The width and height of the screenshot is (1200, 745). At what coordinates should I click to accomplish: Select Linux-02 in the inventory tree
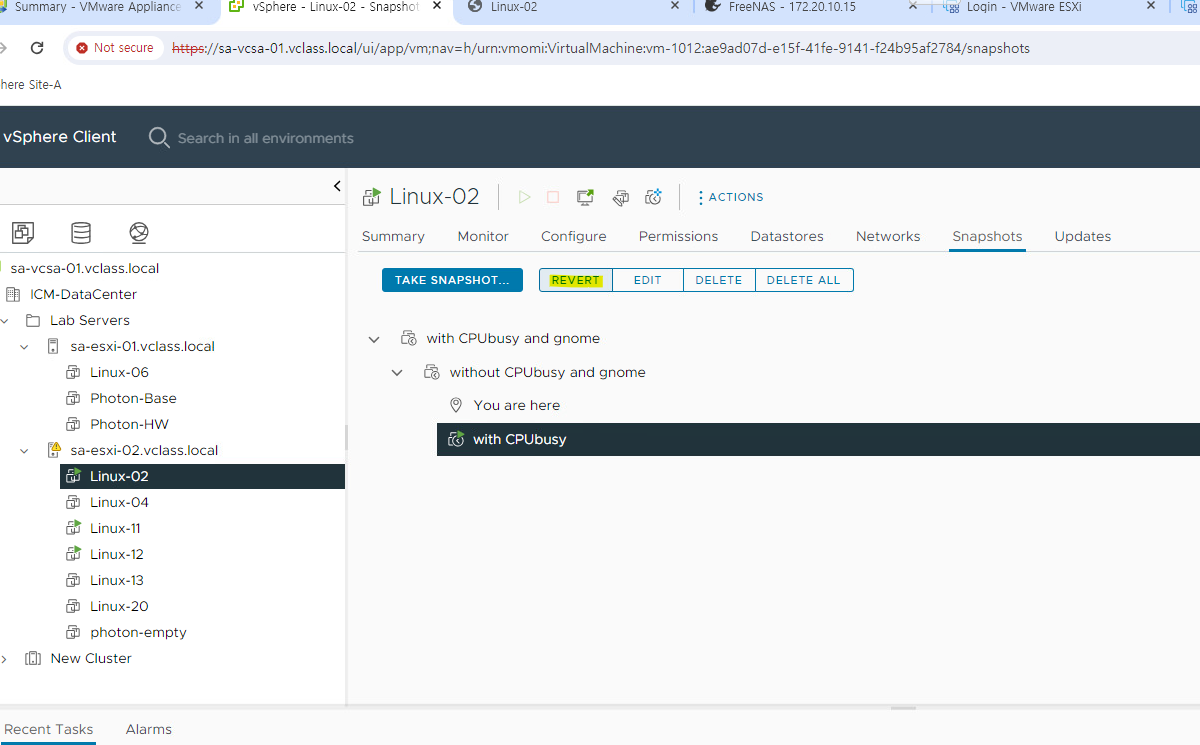tap(119, 476)
